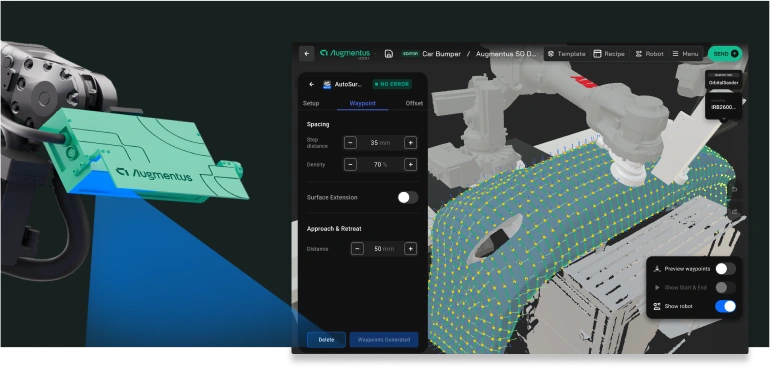Screen dimensions: 770x368
Task: Click the green SEND button
Action: coord(725,54)
